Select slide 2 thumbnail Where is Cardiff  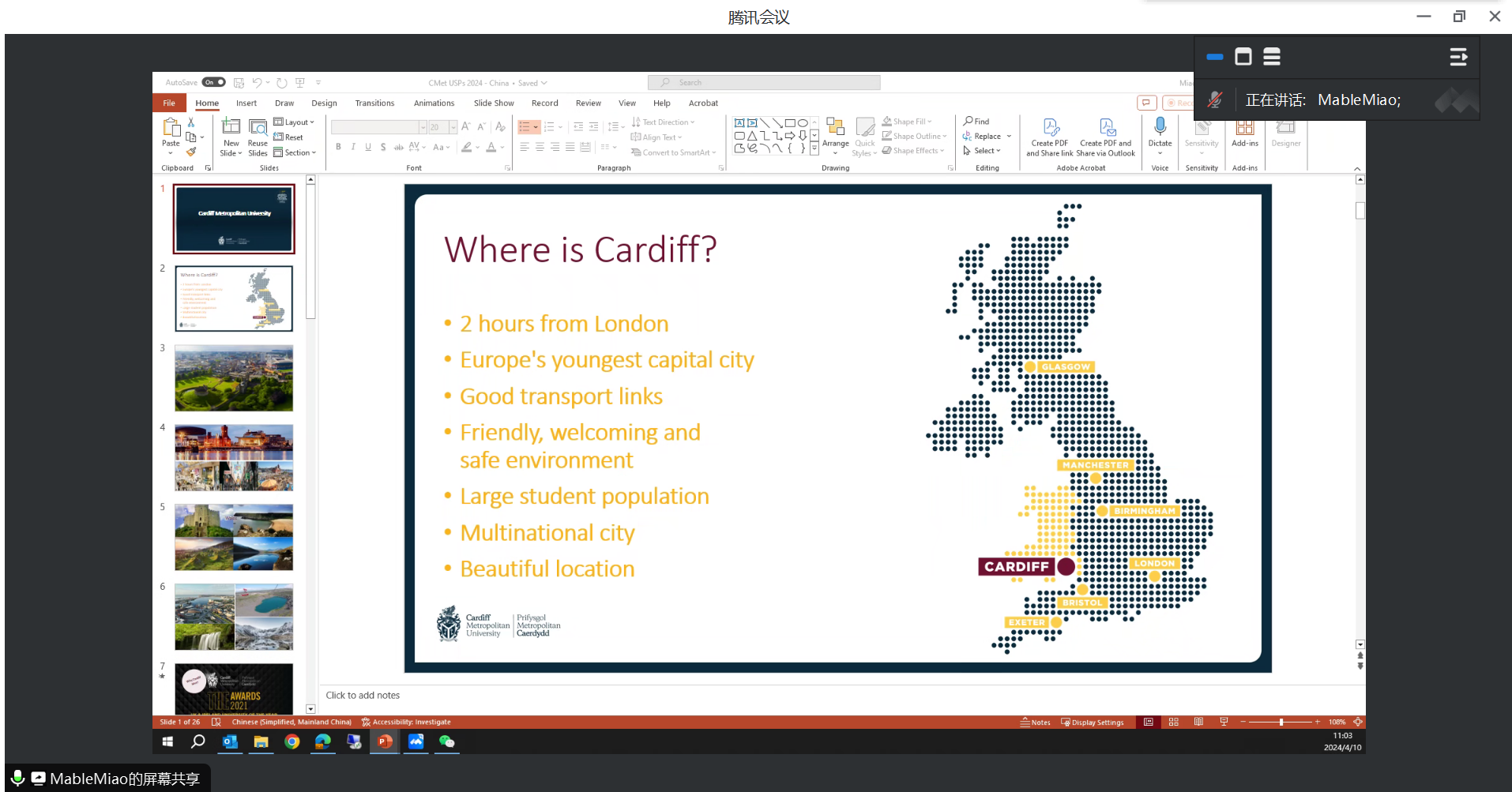click(x=234, y=298)
